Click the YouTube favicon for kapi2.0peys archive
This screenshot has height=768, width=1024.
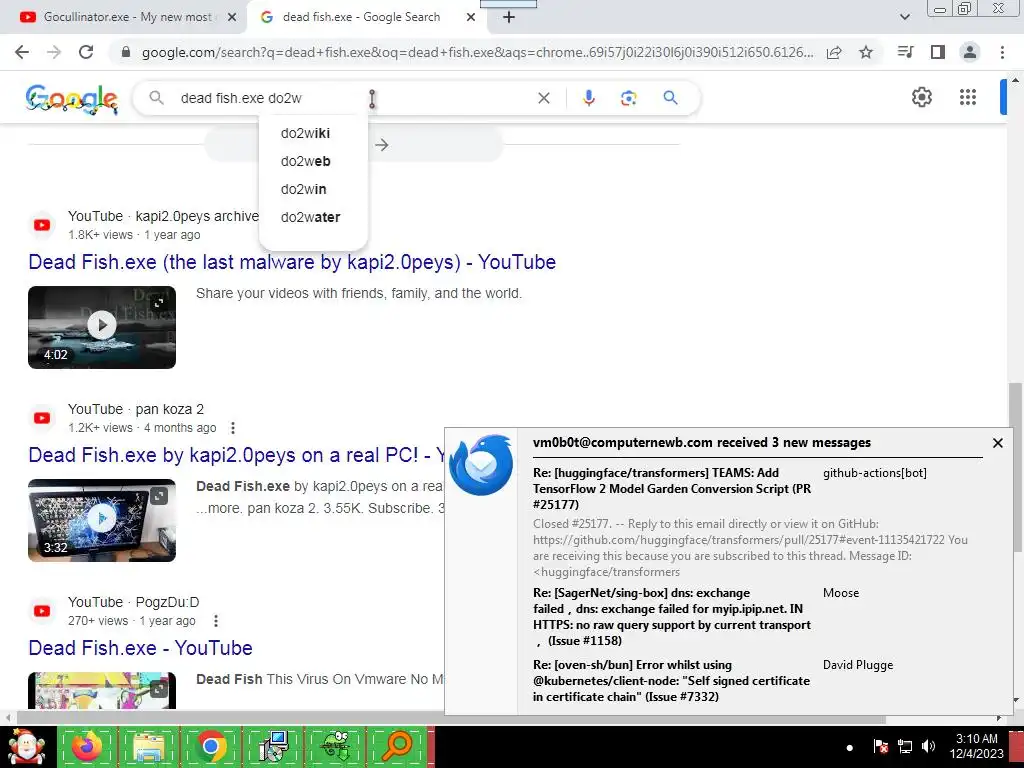(42, 225)
